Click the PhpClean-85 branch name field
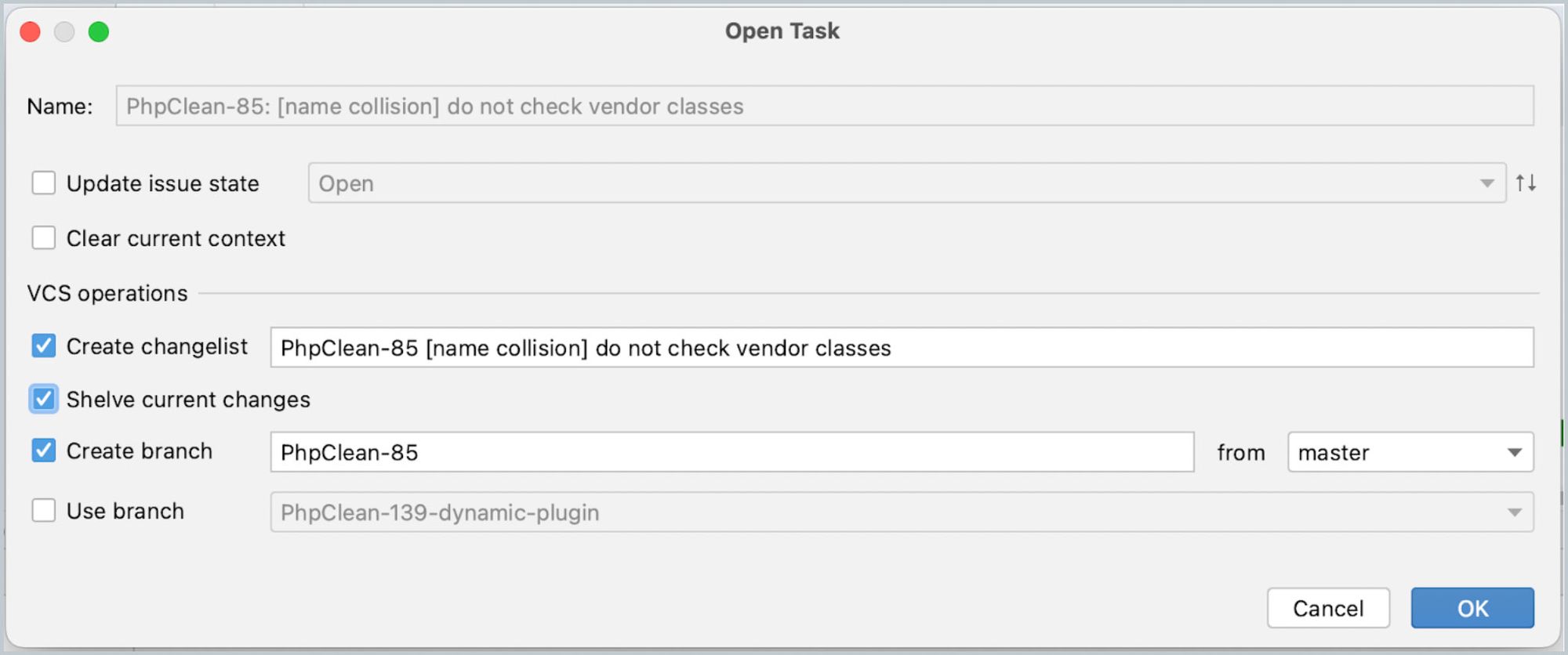This screenshot has height=655, width=1568. pos(732,452)
